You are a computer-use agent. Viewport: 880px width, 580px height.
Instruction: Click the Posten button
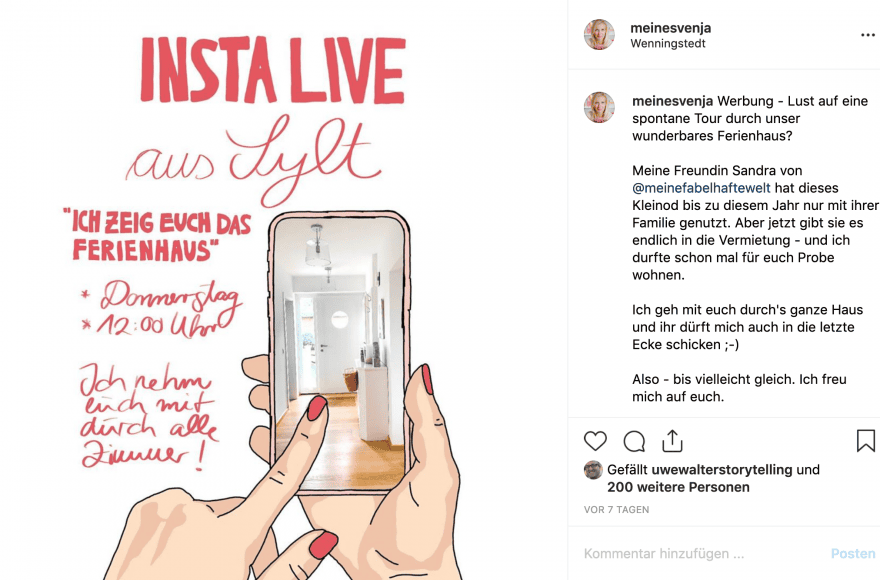853,554
